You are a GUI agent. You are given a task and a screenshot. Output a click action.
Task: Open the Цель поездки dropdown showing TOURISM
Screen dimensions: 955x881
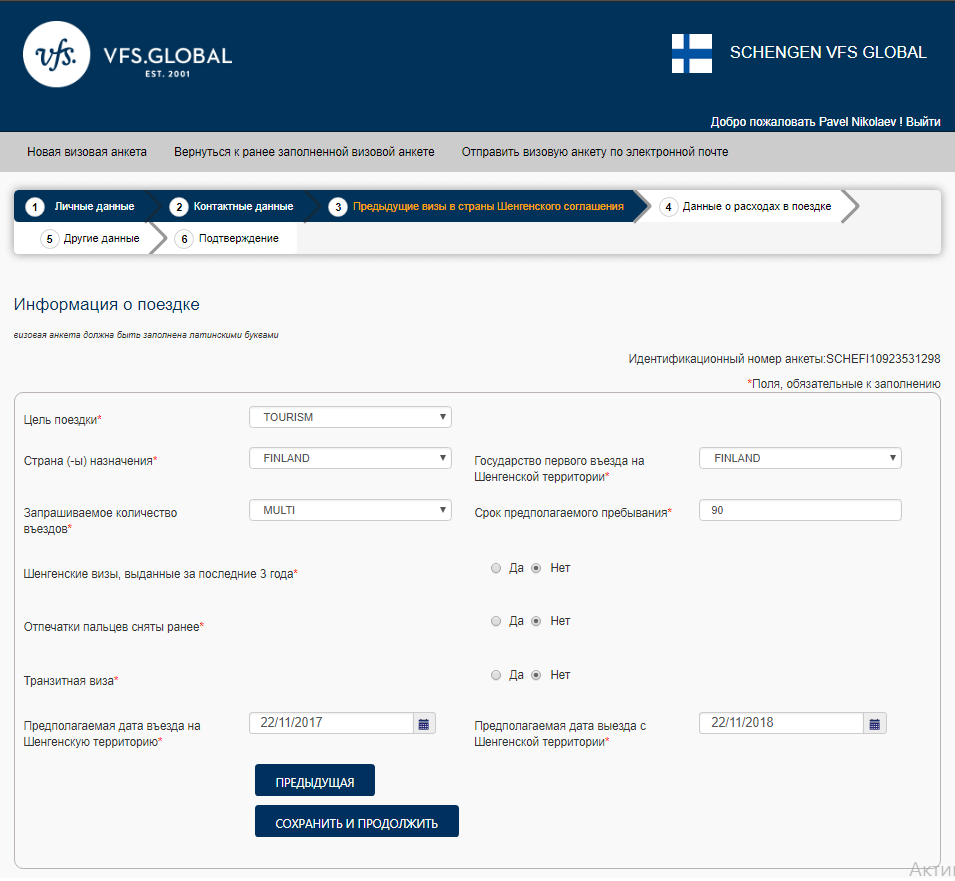[x=350, y=417]
